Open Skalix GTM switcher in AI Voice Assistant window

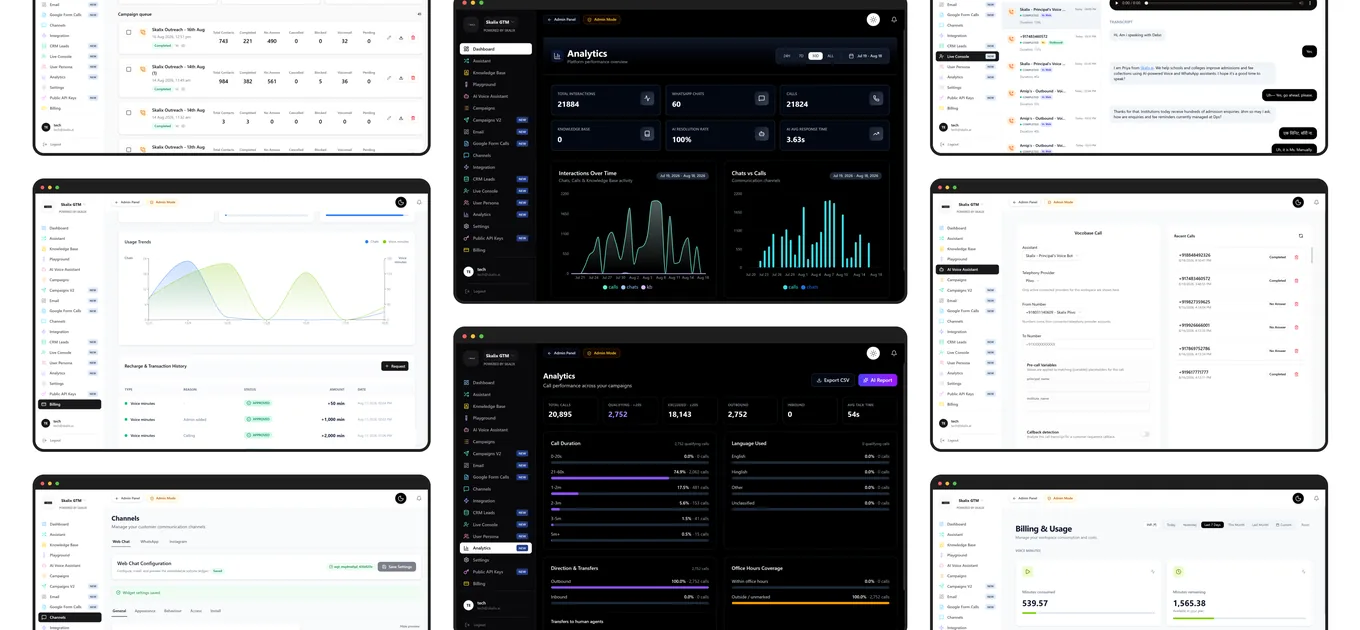click(969, 206)
